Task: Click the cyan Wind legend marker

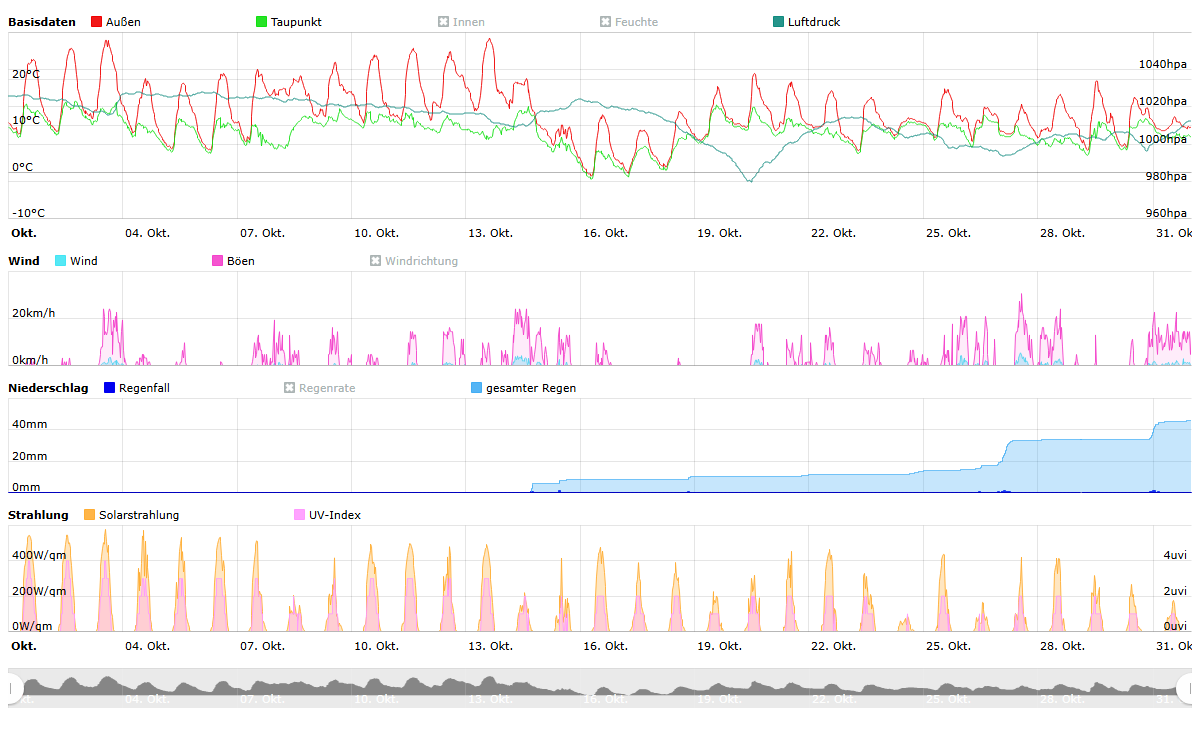Action: click(x=61, y=261)
